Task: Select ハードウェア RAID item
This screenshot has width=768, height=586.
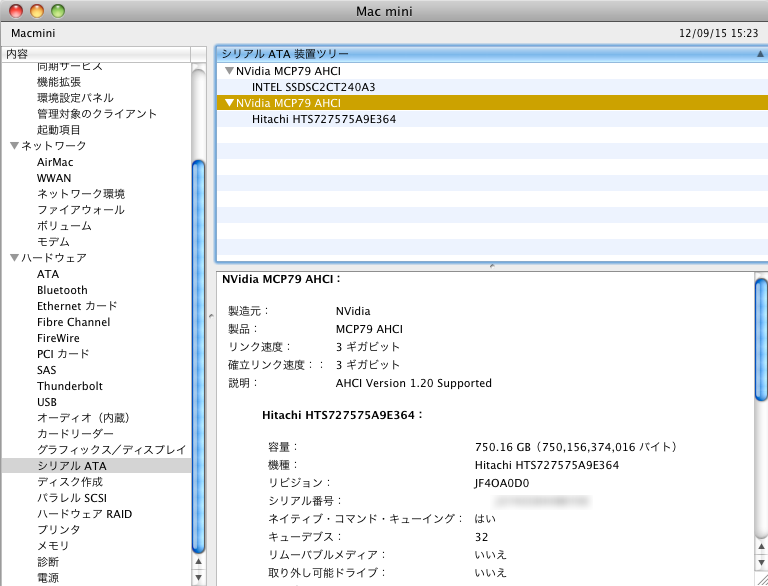Action: click(85, 514)
